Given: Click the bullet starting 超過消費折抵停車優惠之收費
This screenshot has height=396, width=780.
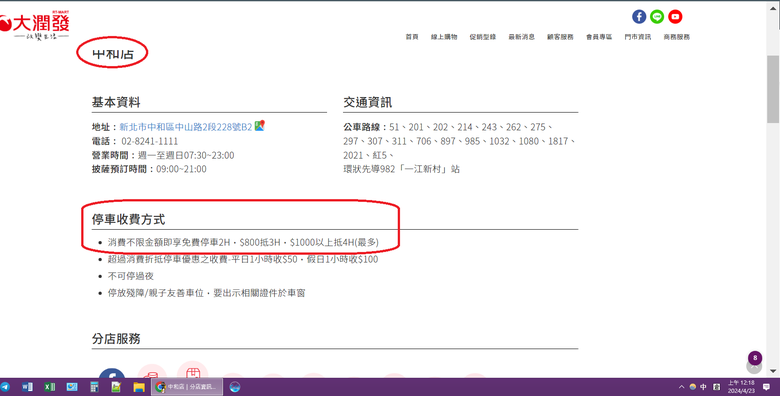Looking at the screenshot, I should coord(243,260).
